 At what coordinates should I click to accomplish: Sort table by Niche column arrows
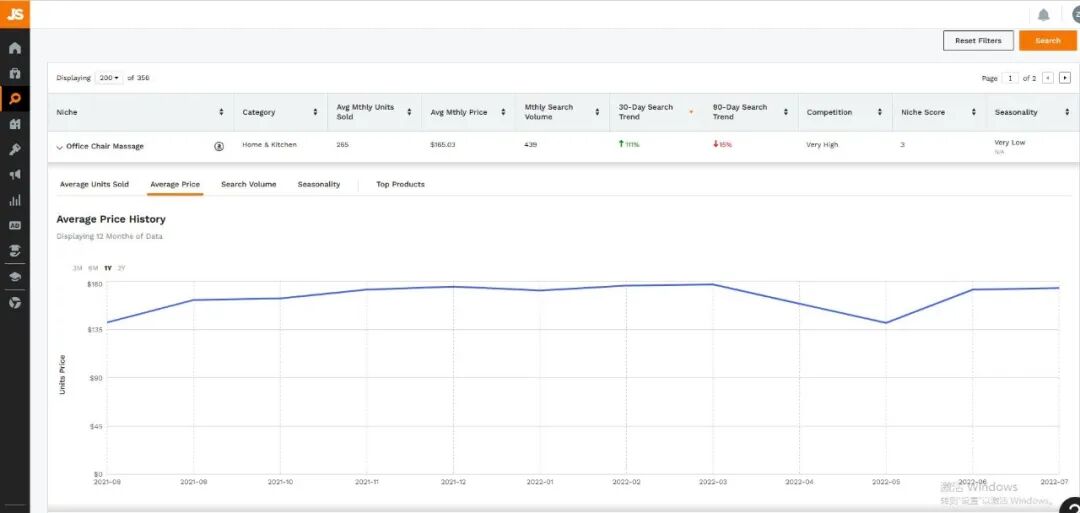[221, 112]
